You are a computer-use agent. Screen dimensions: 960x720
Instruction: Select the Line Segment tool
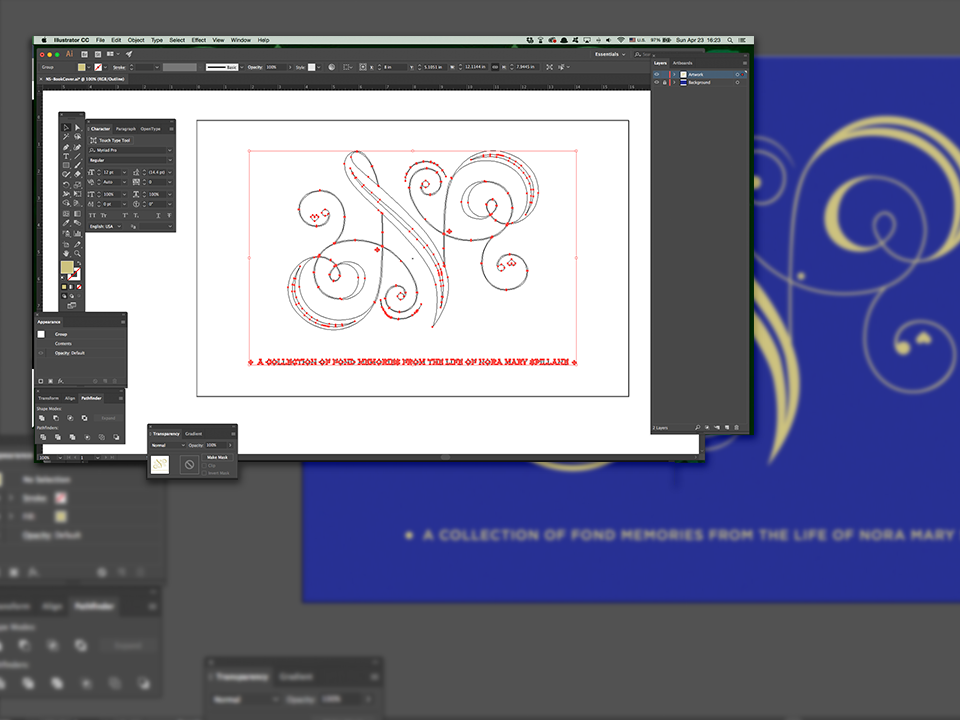(77, 156)
